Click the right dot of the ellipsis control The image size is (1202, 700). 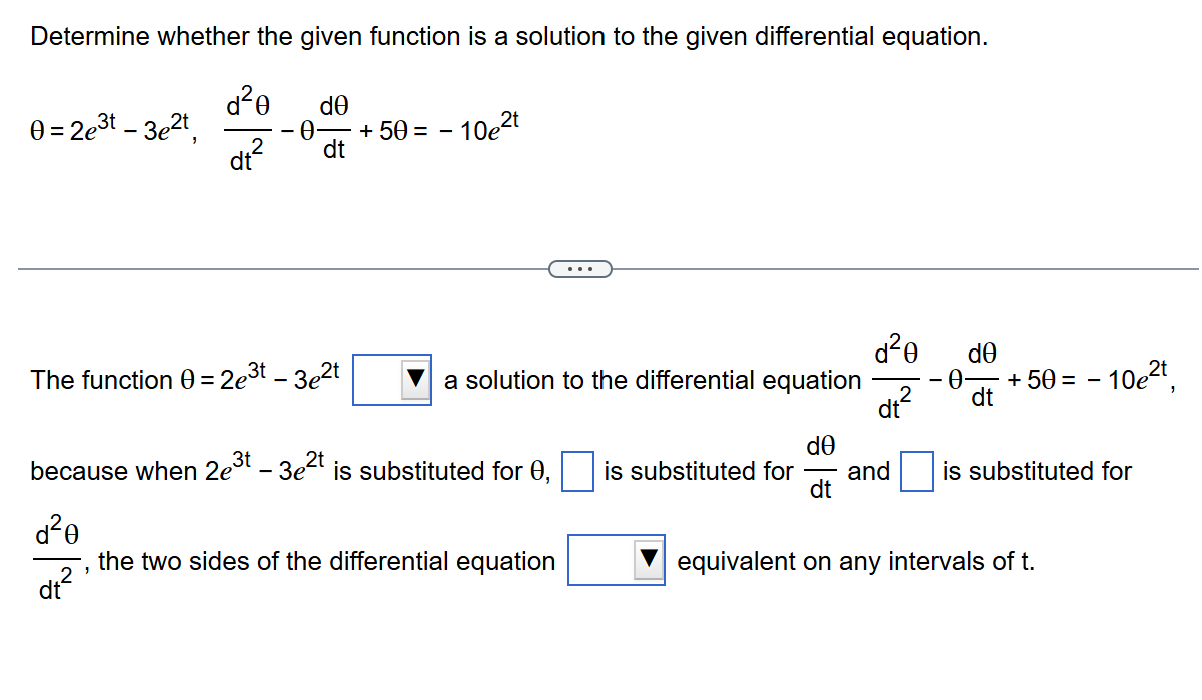point(592,268)
